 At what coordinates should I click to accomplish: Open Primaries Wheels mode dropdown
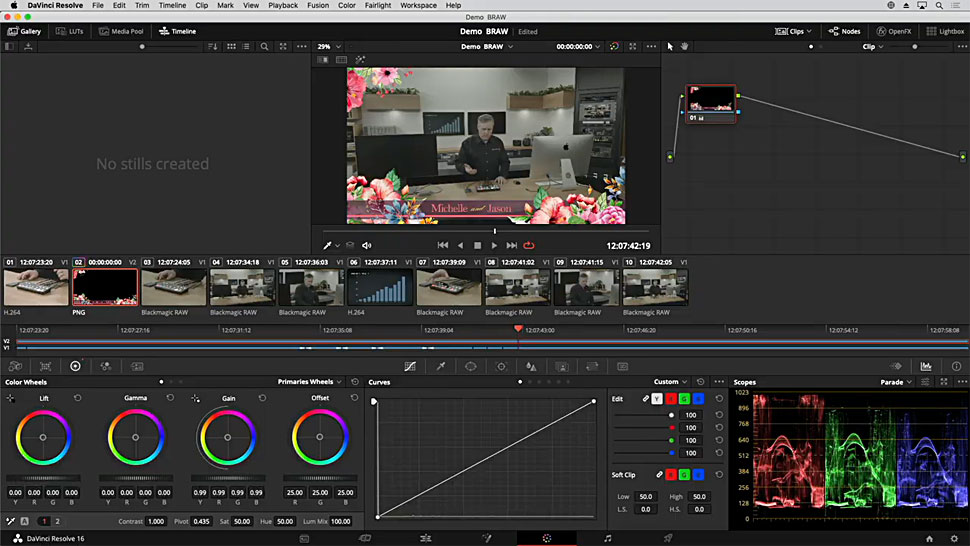tap(310, 382)
